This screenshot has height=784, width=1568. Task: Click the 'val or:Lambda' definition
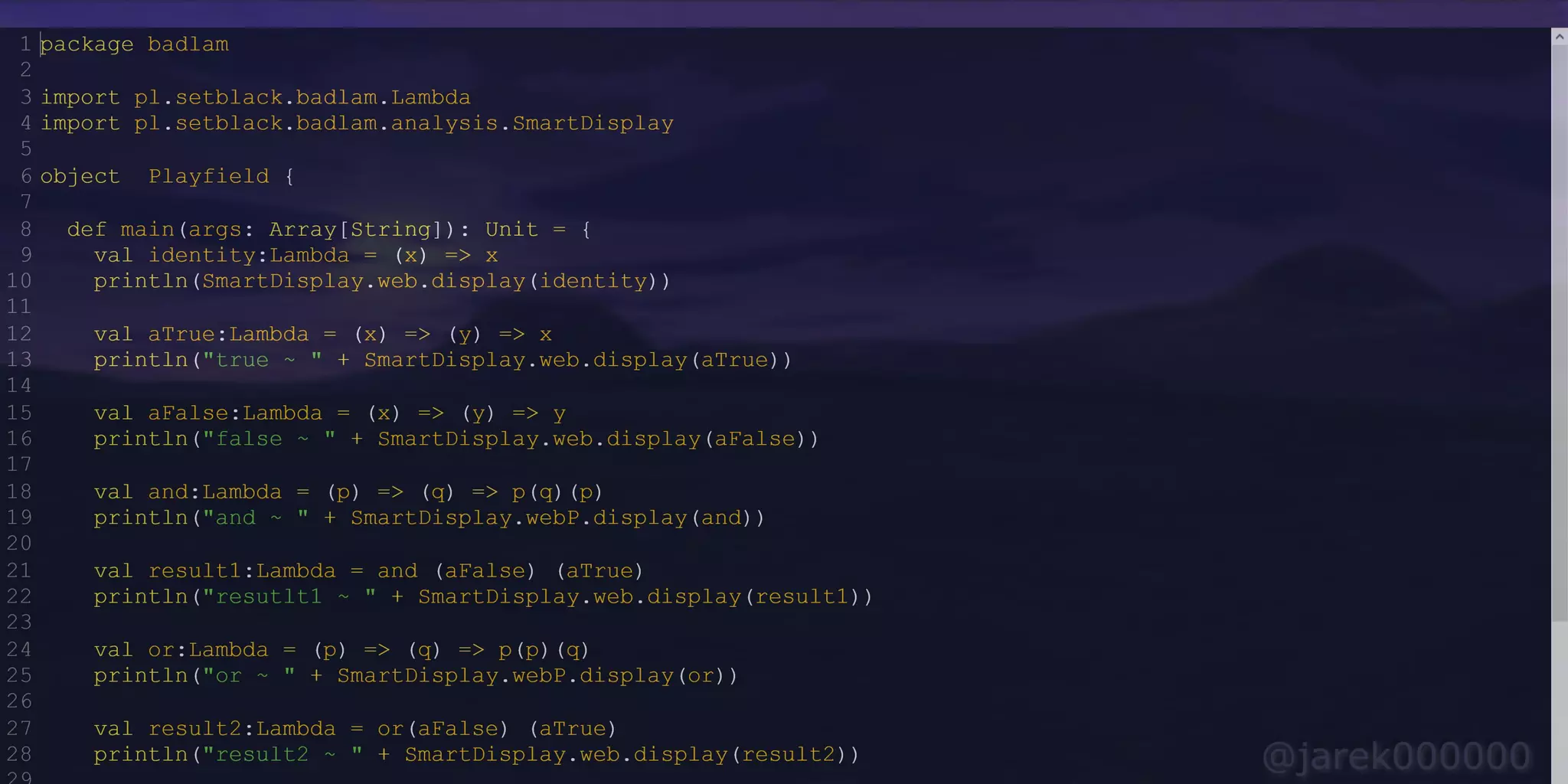pyautogui.click(x=341, y=649)
